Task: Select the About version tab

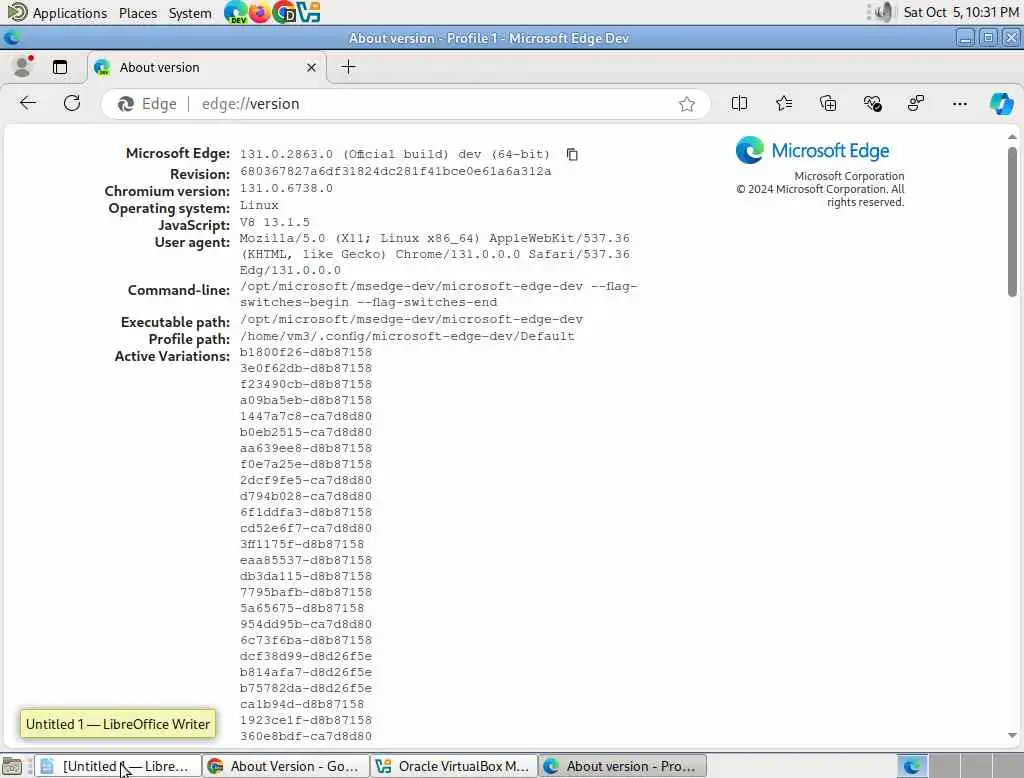Action: click(206, 67)
